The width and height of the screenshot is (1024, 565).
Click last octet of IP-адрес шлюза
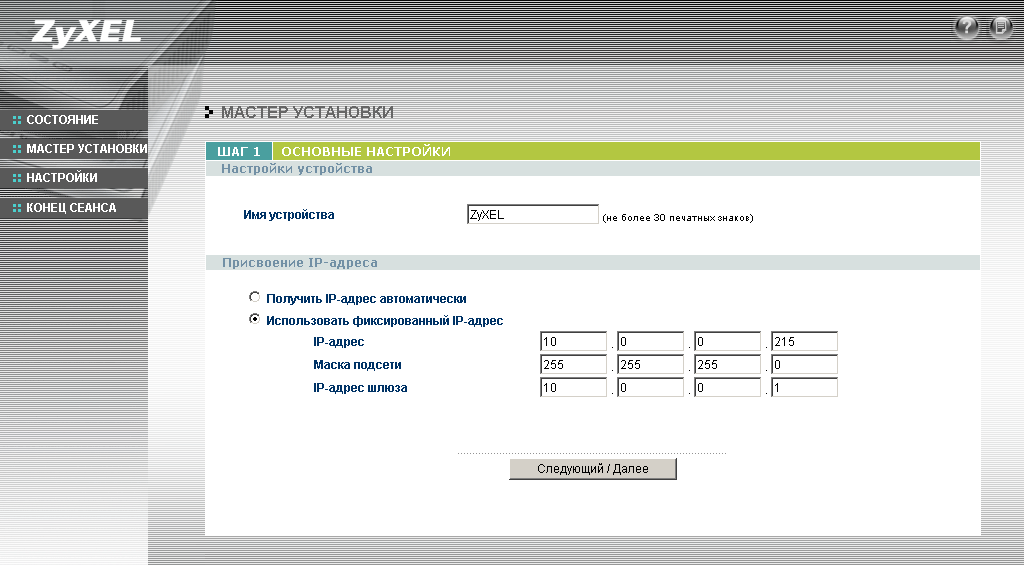click(x=804, y=387)
